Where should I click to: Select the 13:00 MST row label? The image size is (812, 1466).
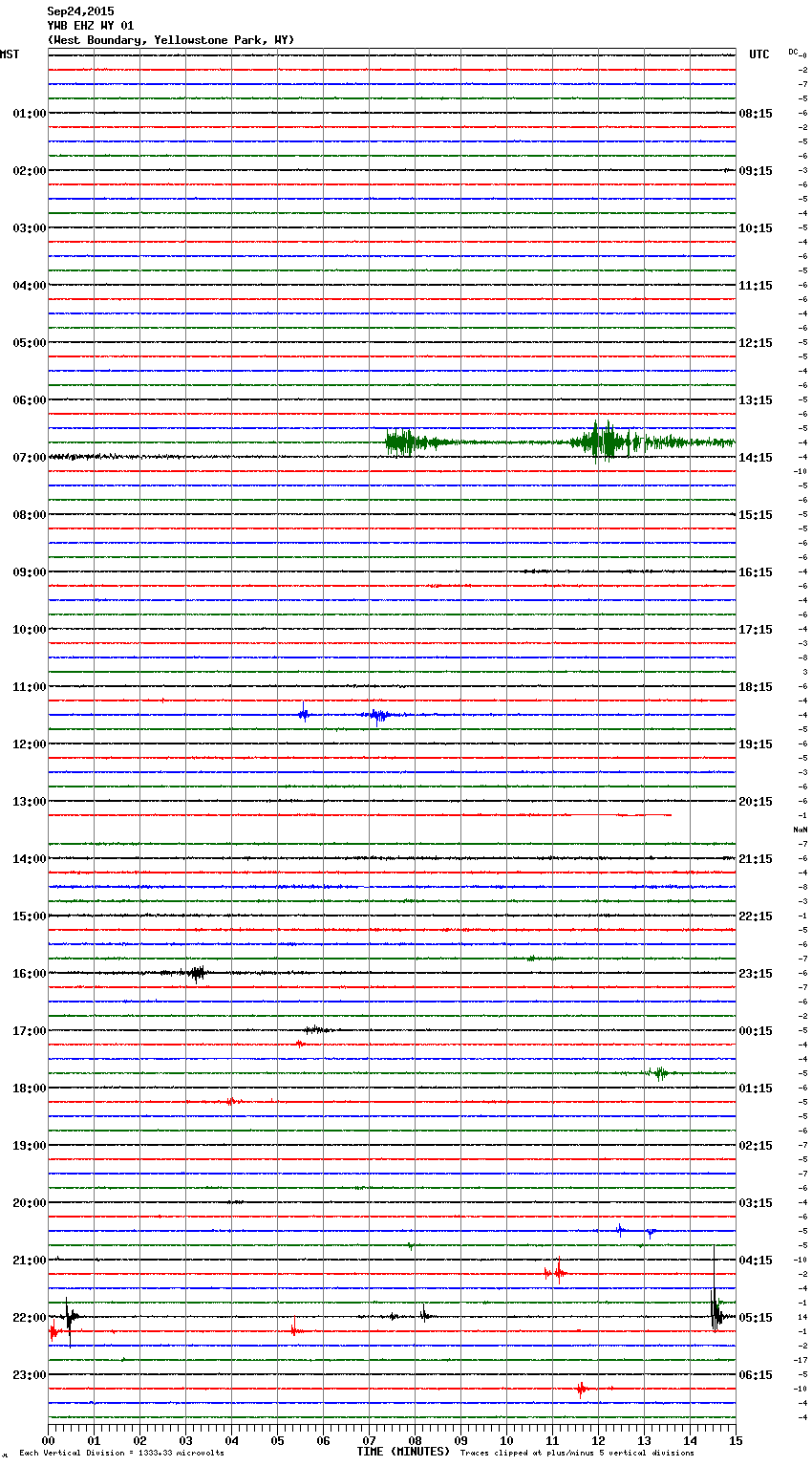coord(30,802)
